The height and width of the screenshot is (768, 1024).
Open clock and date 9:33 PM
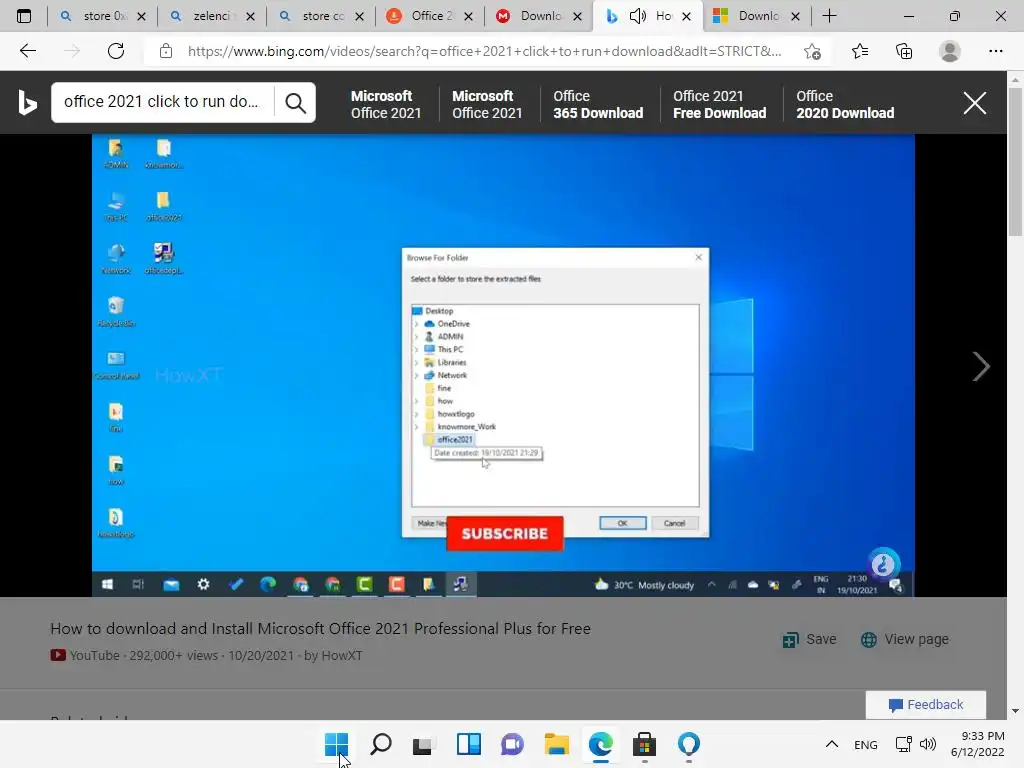(977, 744)
